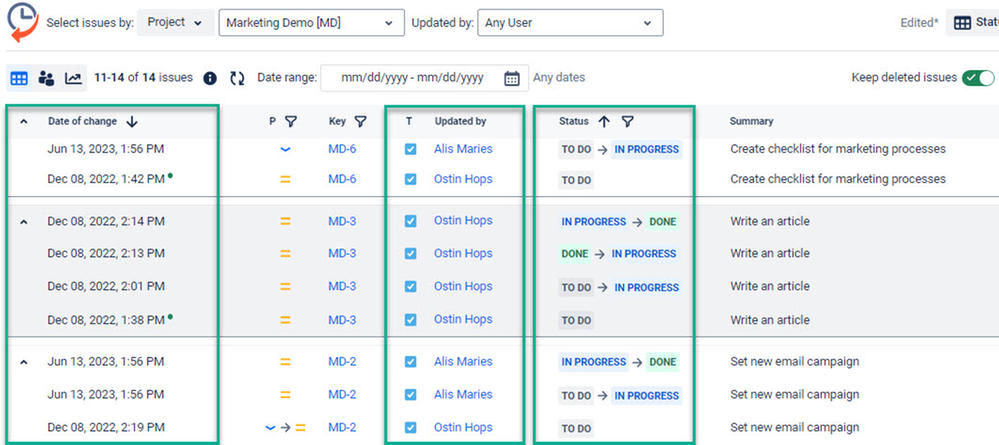Click priority icon for Dec 08 2:14 PM row
The image size is (999, 445).
click(285, 221)
